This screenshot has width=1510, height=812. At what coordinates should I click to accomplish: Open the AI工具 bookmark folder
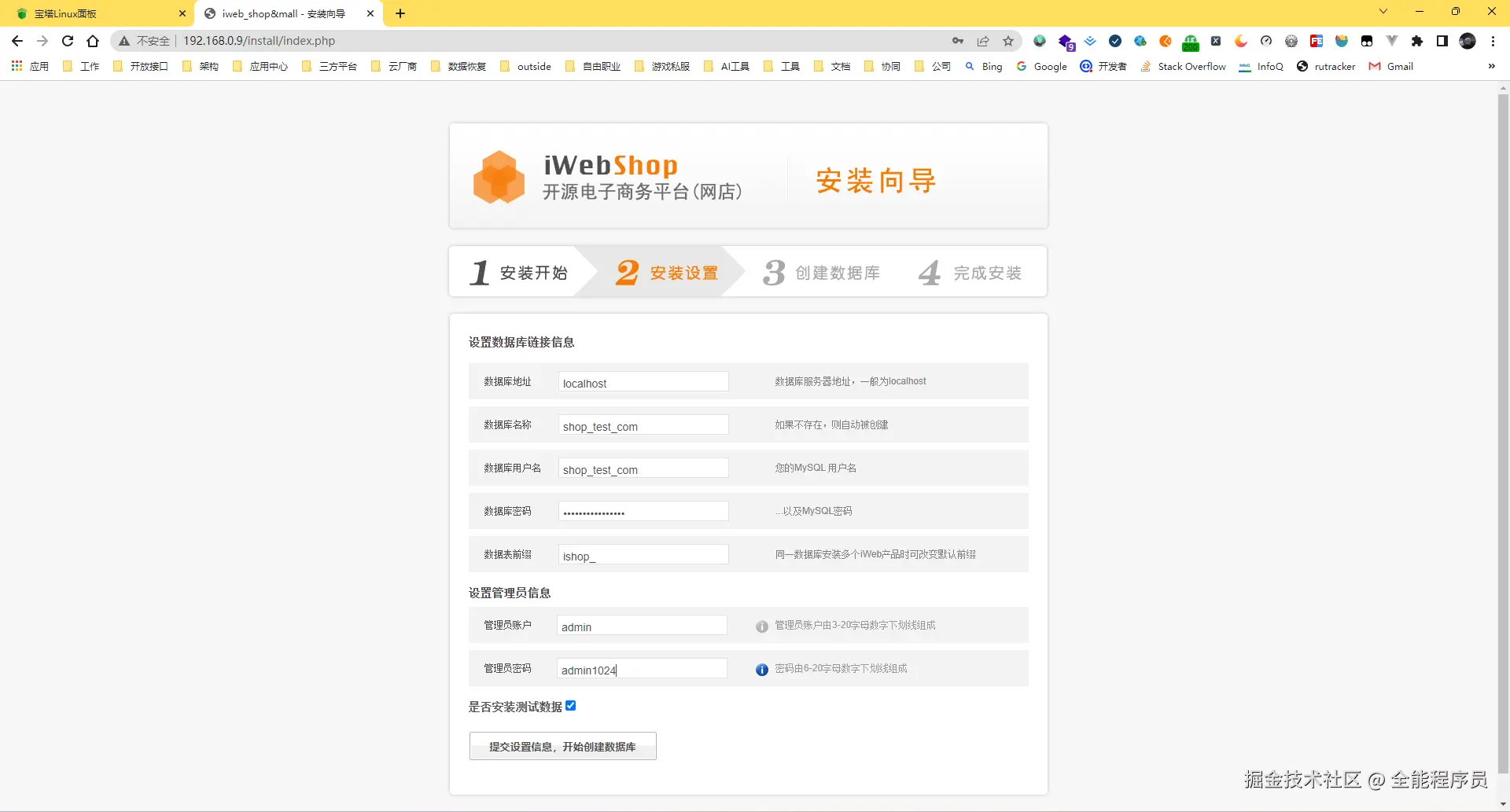point(727,67)
